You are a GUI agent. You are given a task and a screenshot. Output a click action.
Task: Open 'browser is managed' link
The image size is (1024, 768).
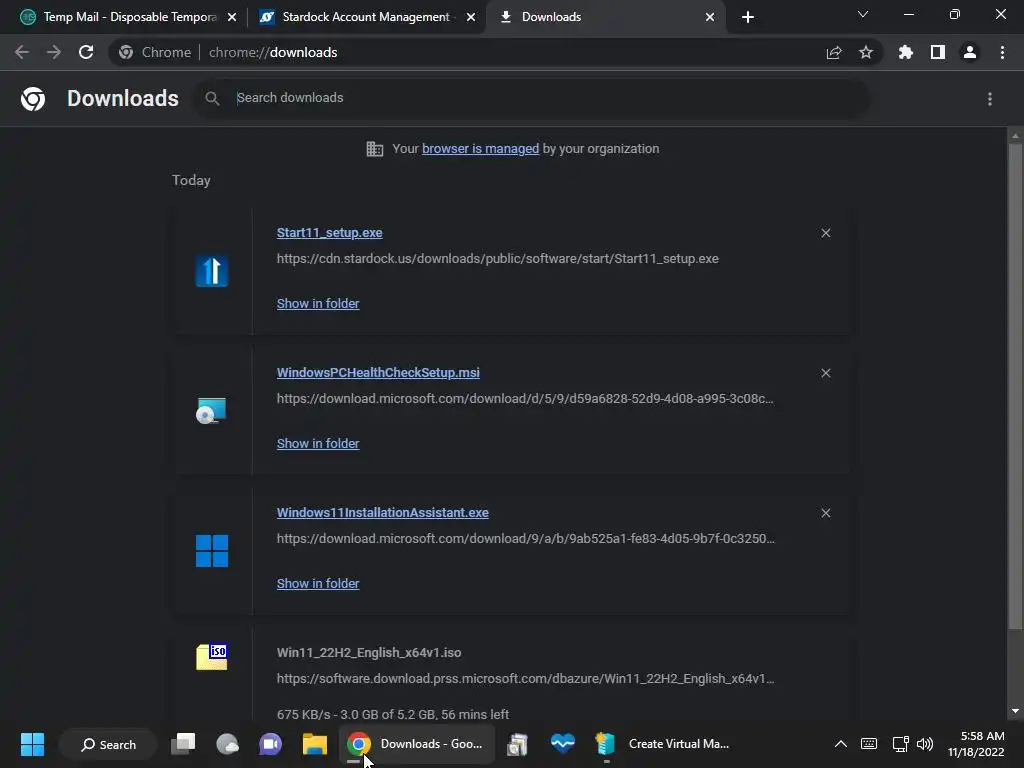pyautogui.click(x=481, y=149)
